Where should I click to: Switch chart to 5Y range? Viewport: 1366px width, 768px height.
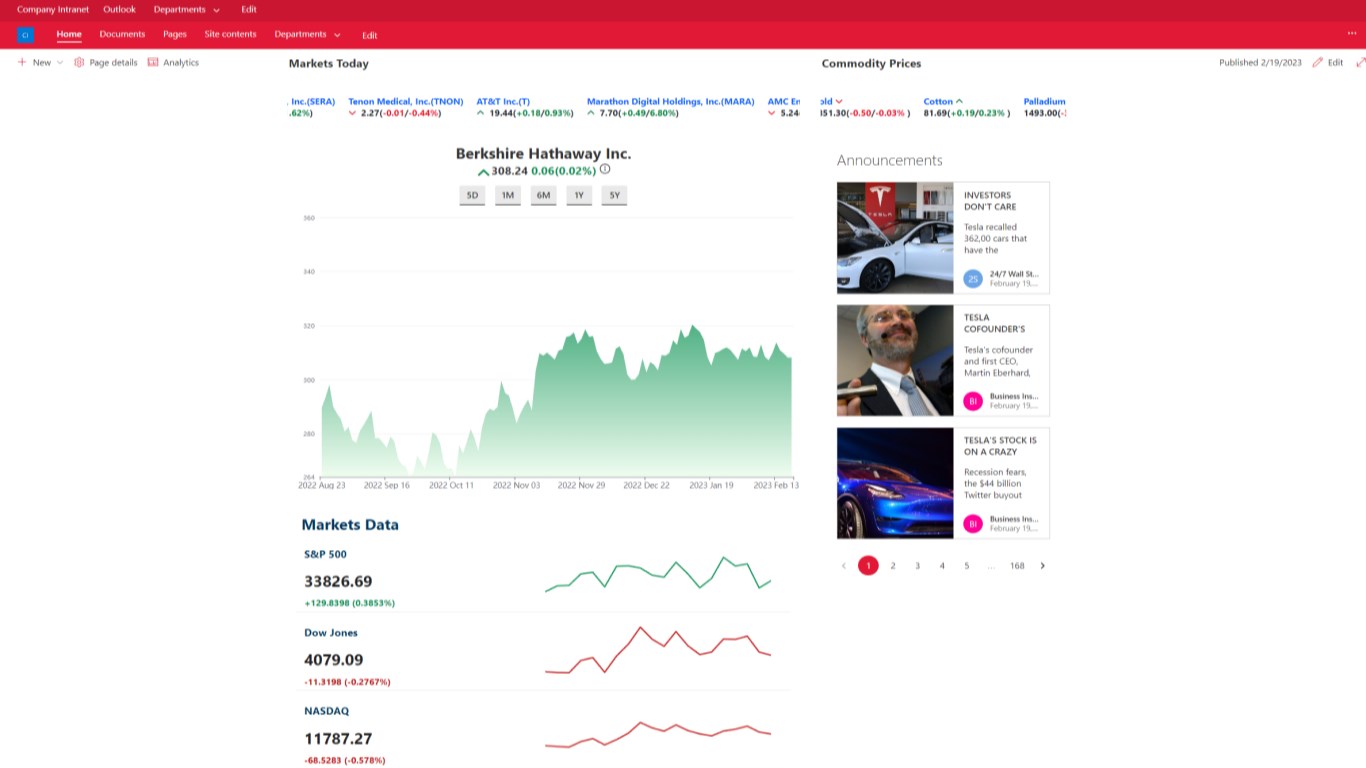[x=614, y=195]
